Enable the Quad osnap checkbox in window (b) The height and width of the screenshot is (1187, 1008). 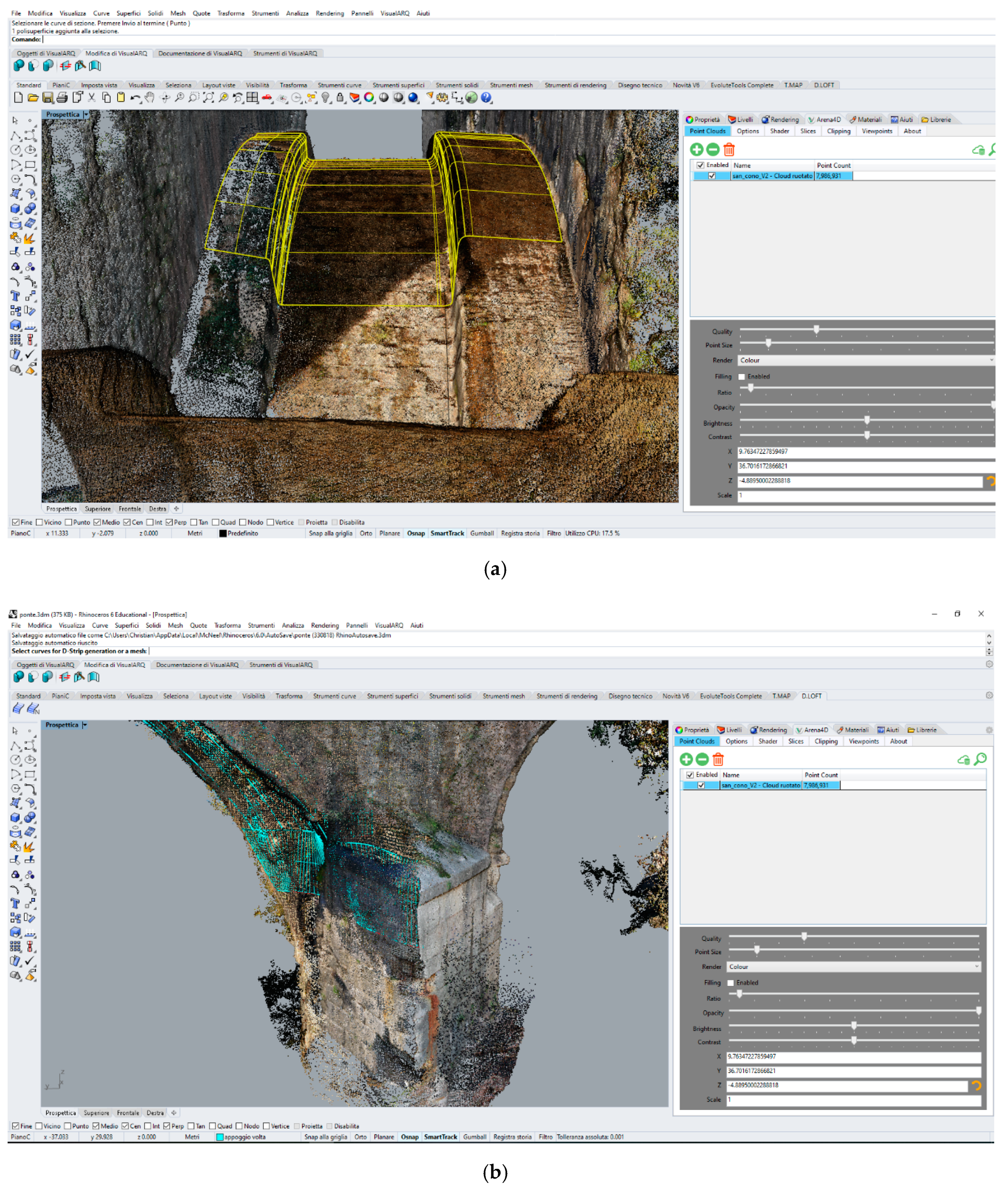213,1126
